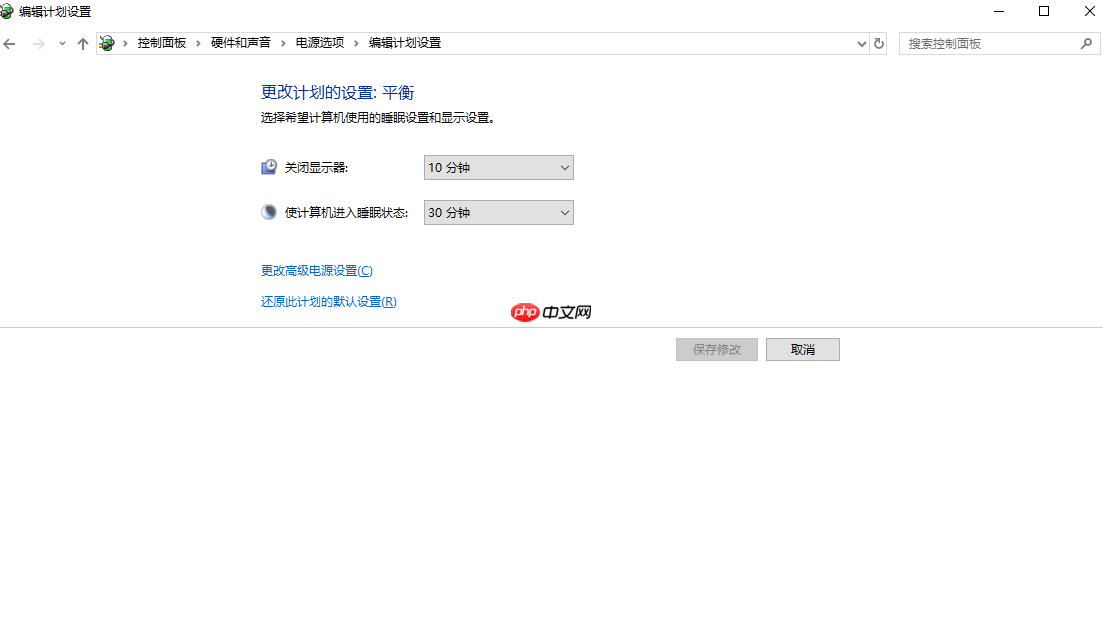Click the power plan icon in the address bar
The height and width of the screenshot is (626, 1103).
107,43
